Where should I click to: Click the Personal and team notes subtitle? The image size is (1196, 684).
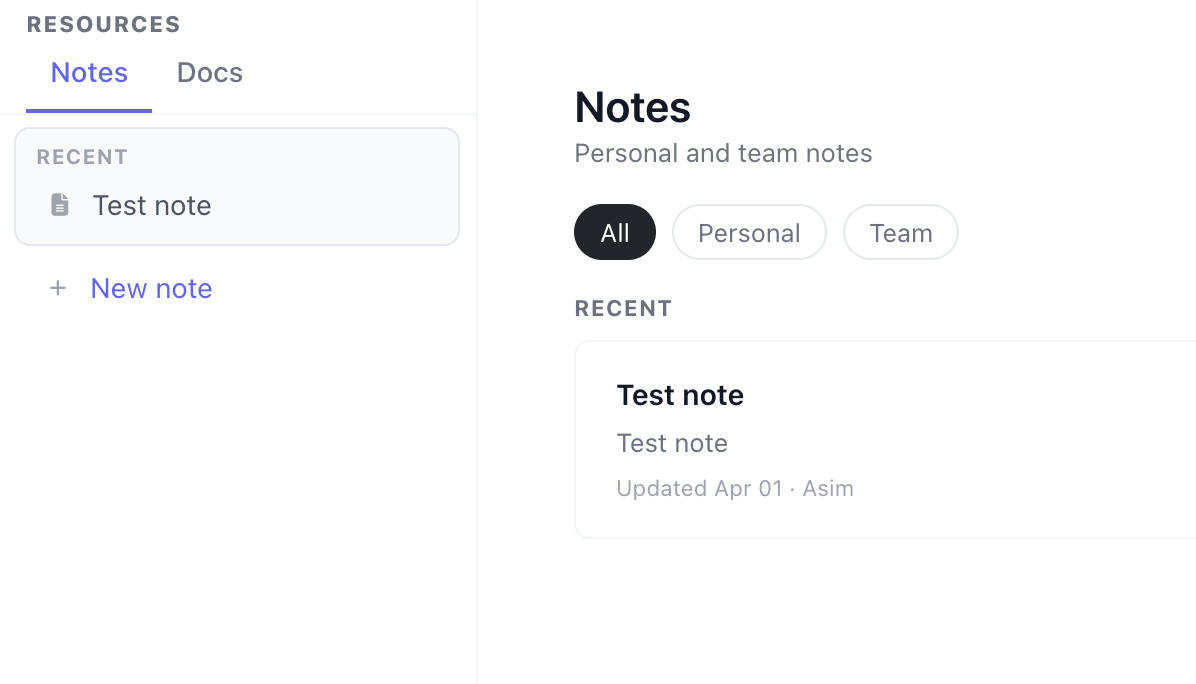pos(723,153)
